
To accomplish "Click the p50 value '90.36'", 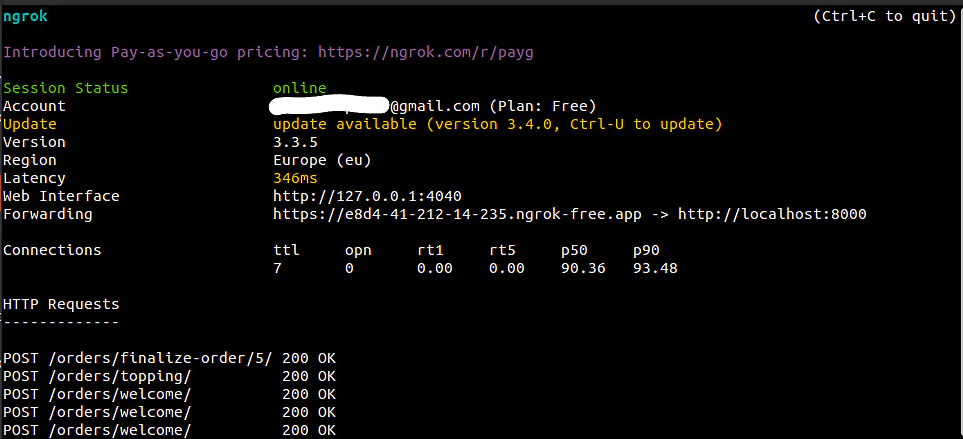I will (583, 268).
